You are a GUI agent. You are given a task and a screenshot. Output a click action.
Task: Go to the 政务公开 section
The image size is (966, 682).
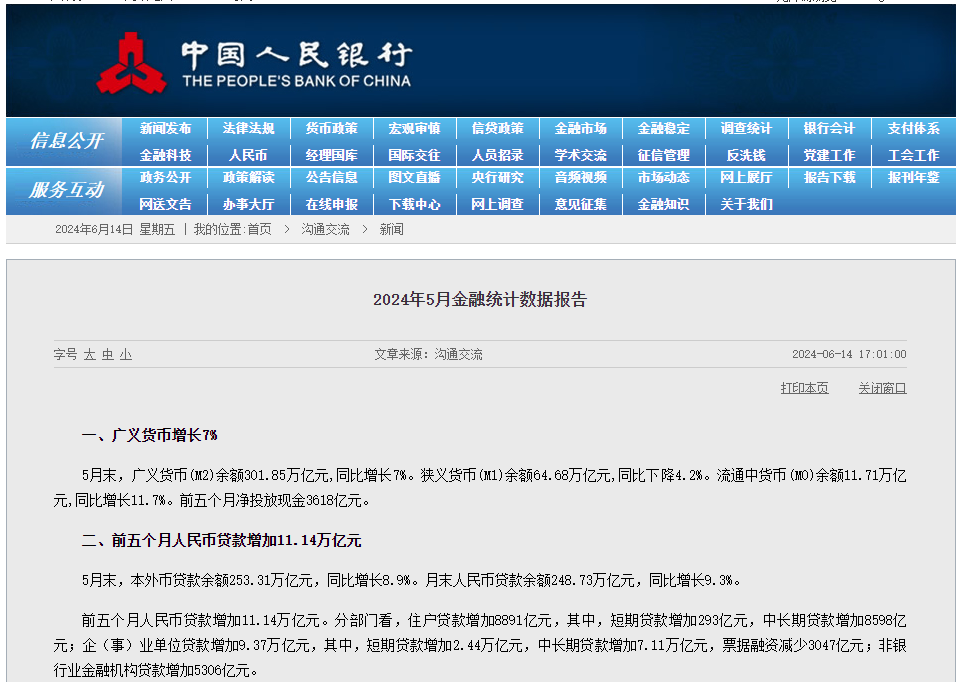[165, 178]
